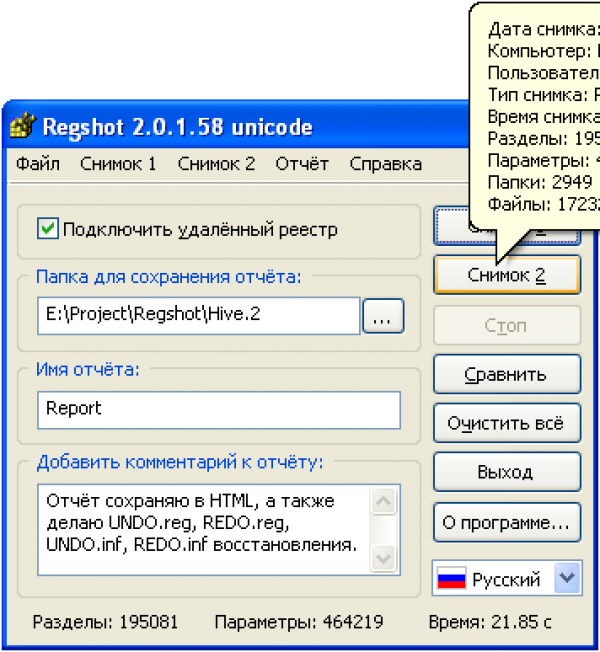The width and height of the screenshot is (600, 652).
Task: Click the comment box scroll up arrow
Action: 383,501
